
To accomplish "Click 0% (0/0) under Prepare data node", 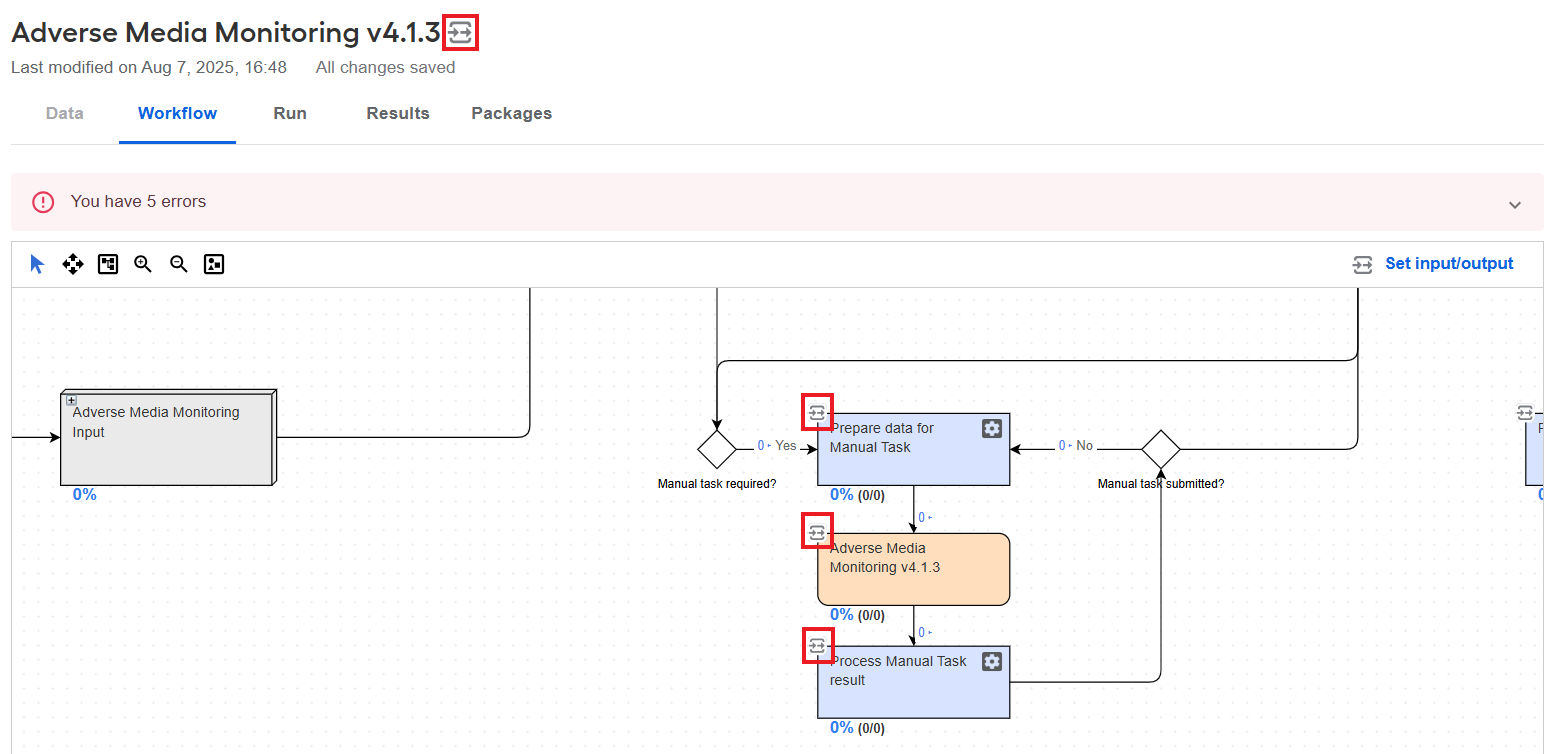I will tap(857, 495).
